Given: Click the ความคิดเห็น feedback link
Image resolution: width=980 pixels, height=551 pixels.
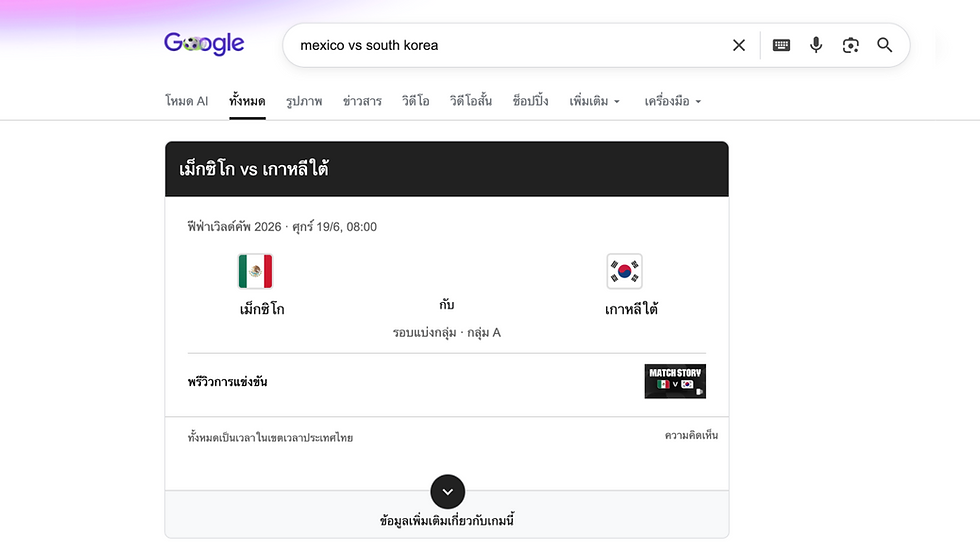Looking at the screenshot, I should click(x=691, y=435).
